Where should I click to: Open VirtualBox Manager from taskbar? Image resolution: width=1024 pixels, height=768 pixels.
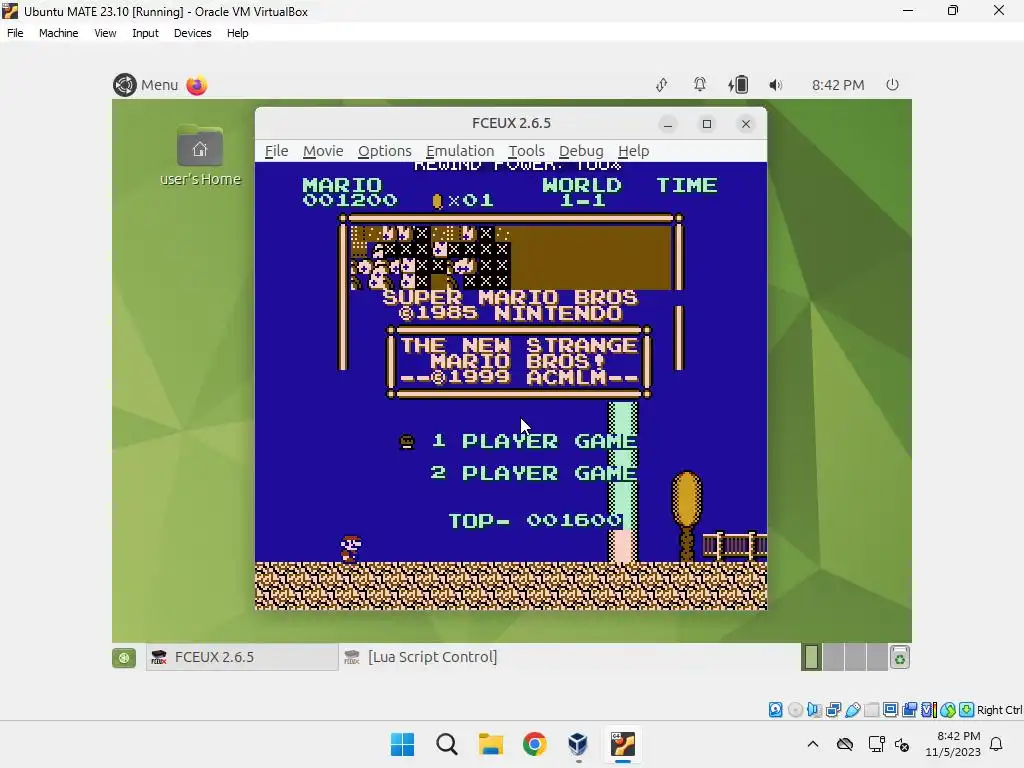(x=578, y=744)
